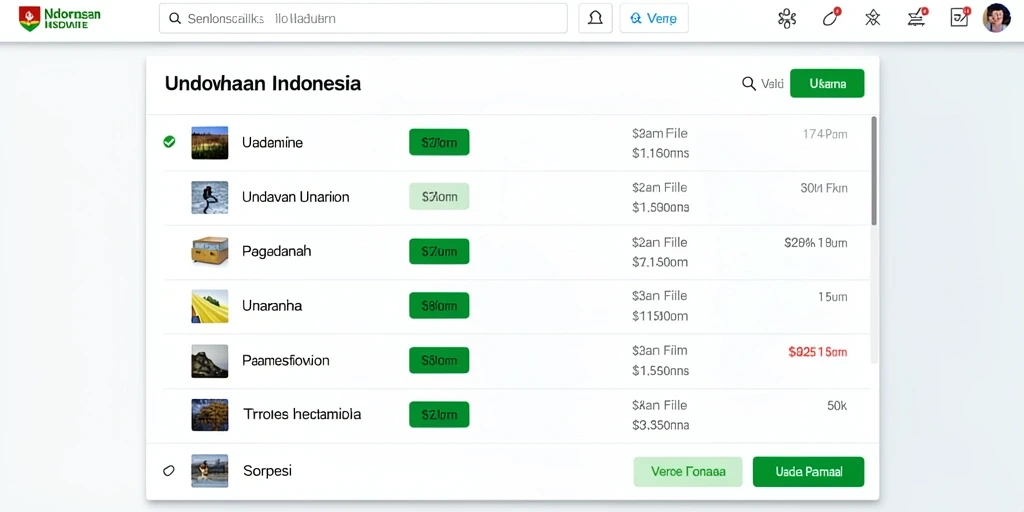Click the green Usama button

coord(827,84)
